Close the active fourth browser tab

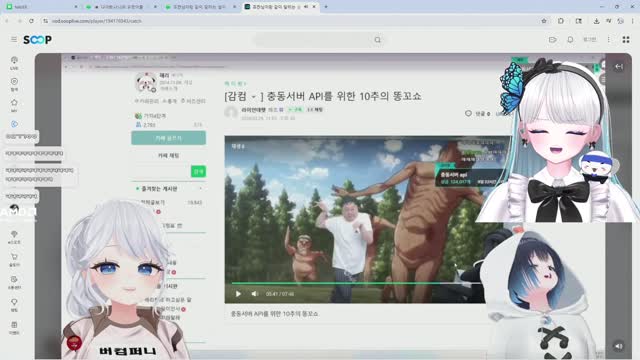(314, 7)
